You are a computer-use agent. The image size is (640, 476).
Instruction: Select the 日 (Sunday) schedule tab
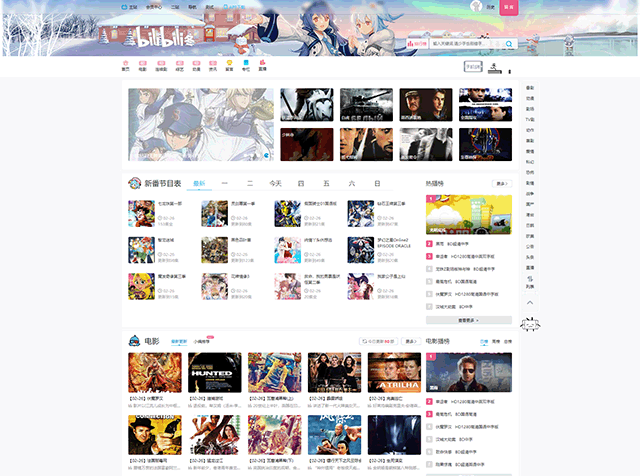click(x=377, y=183)
